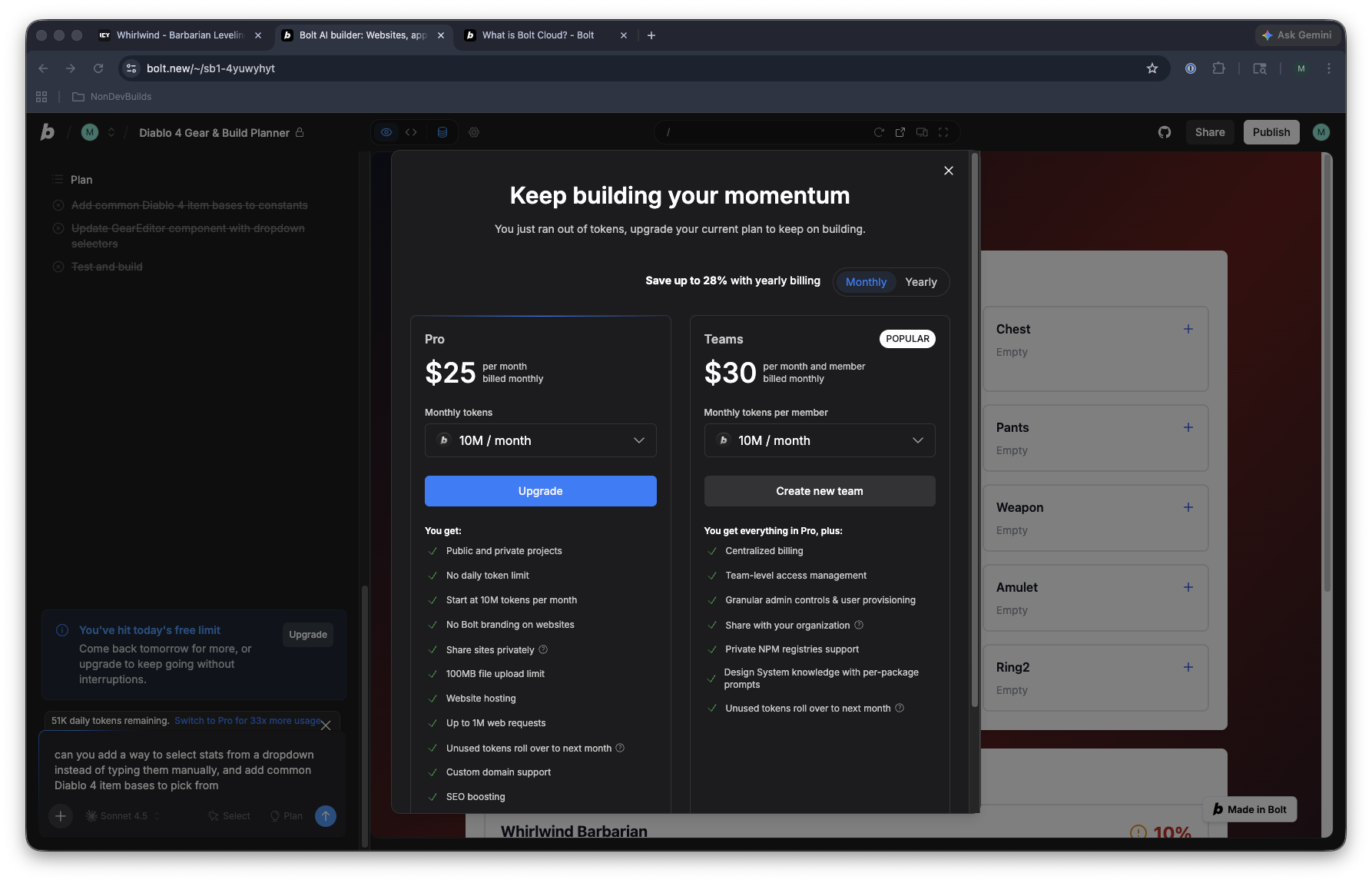Click the Bolt logo in the top left
The width and height of the screenshot is (1372, 883).
coord(46,131)
